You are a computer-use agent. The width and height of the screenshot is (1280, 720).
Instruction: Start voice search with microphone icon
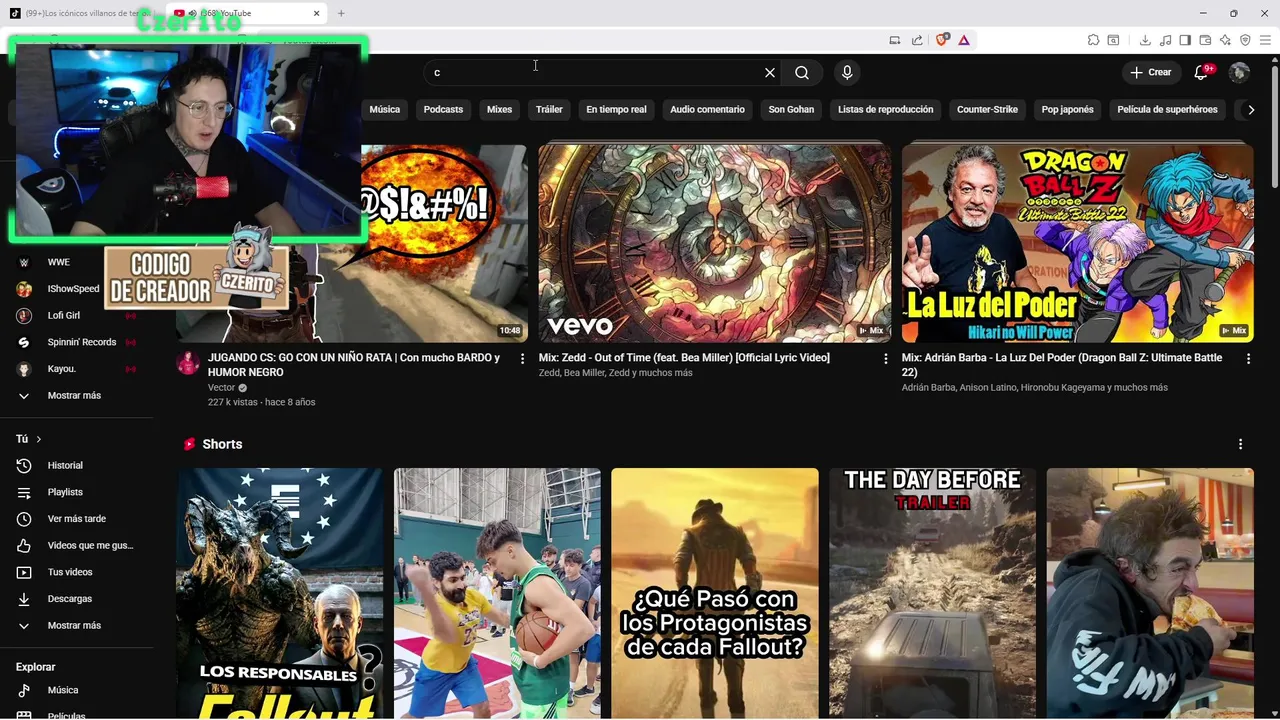point(847,72)
